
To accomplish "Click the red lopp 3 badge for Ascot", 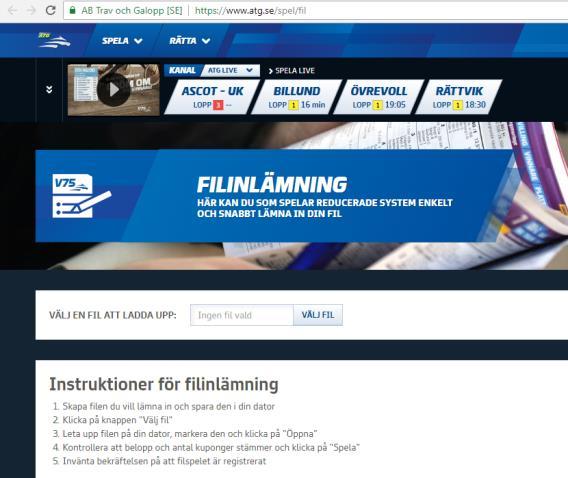I will (218, 105).
